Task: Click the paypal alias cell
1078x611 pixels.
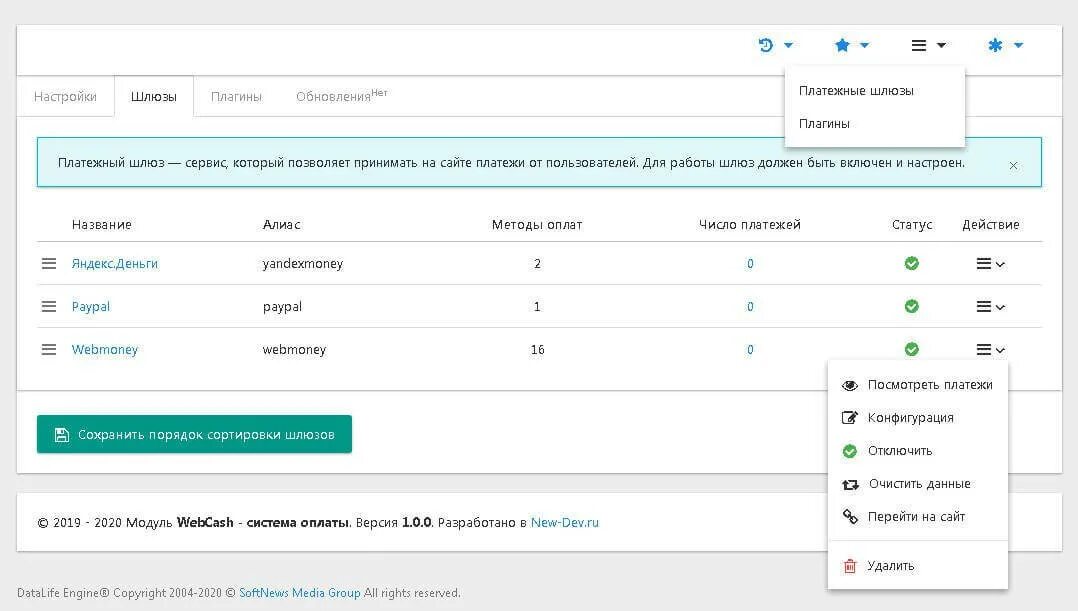Action: 282,307
